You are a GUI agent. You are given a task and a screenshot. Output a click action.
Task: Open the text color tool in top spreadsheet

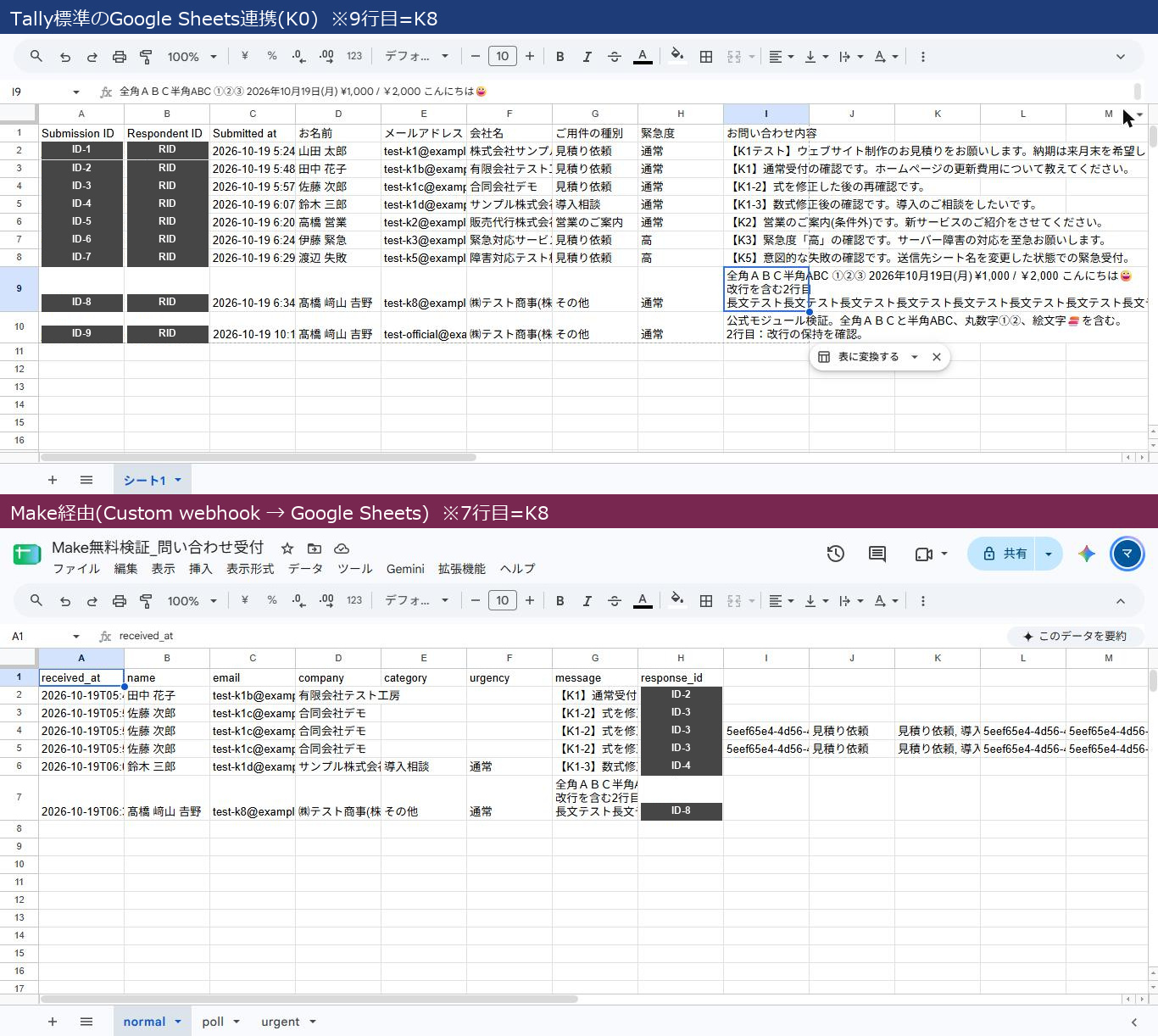tap(643, 57)
